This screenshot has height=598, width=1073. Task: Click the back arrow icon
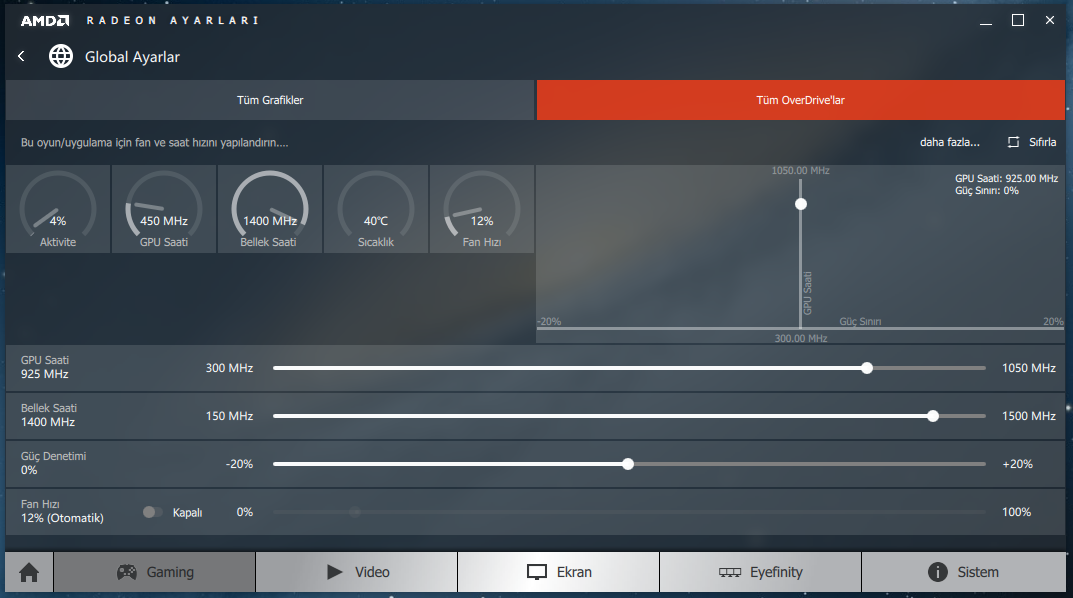(21, 57)
